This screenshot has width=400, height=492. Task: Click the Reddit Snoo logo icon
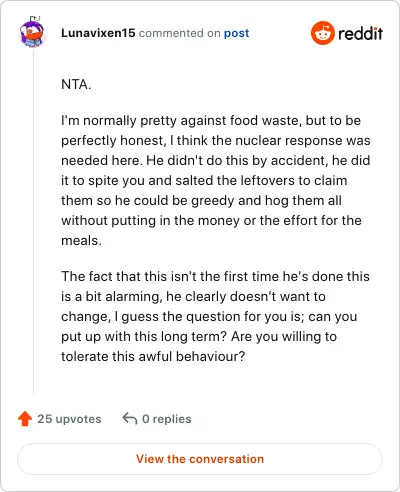(x=322, y=33)
